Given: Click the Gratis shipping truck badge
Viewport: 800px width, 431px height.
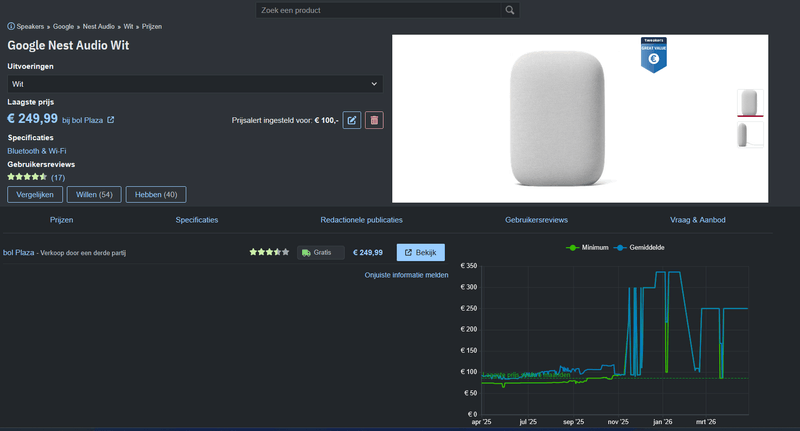Looking at the screenshot, I should click(x=321, y=252).
